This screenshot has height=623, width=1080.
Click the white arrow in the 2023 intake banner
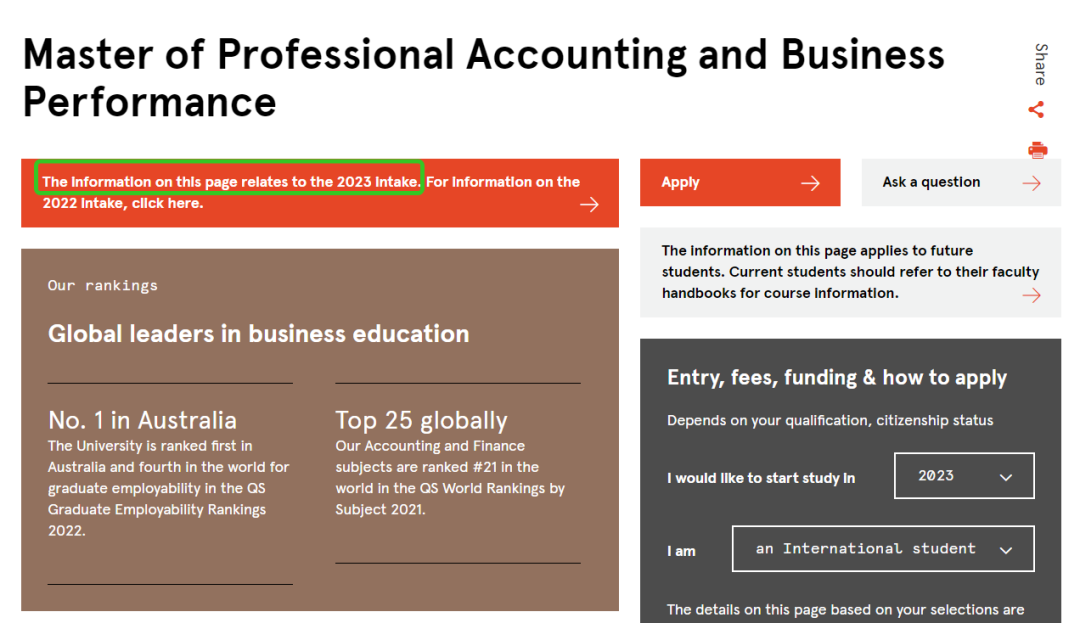coord(589,204)
